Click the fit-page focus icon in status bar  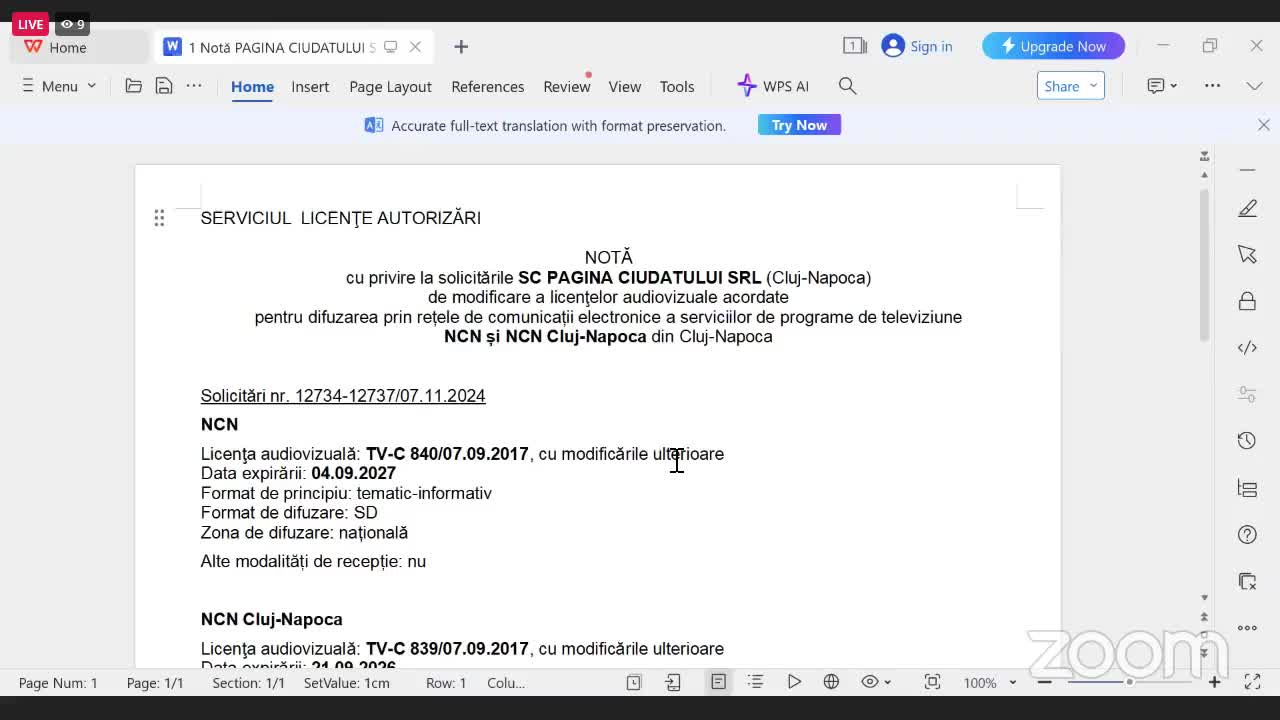[932, 682]
